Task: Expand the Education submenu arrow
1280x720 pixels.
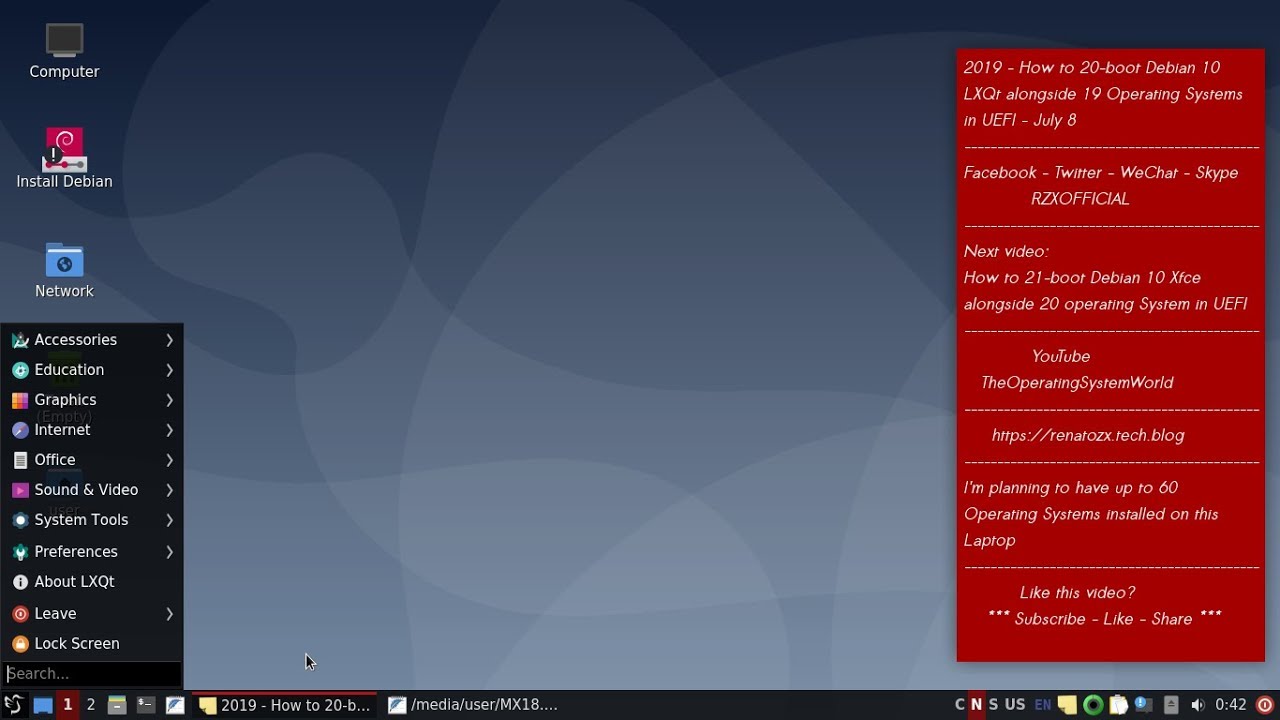Action: pos(170,370)
